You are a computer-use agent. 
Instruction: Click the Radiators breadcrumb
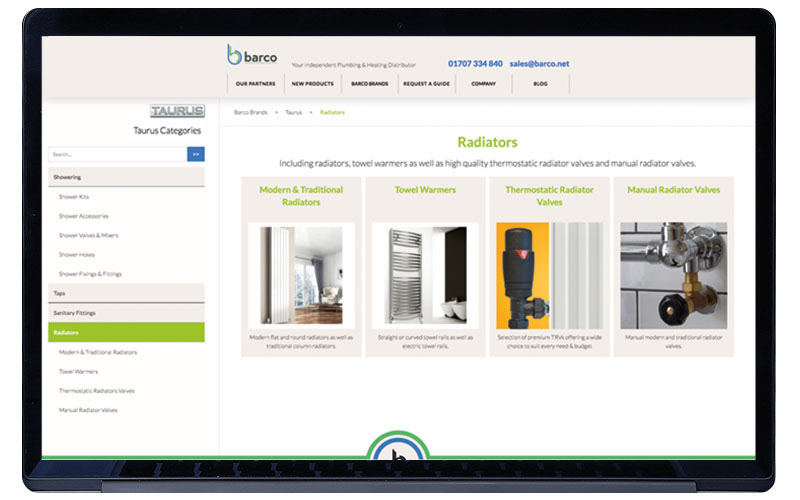[332, 112]
